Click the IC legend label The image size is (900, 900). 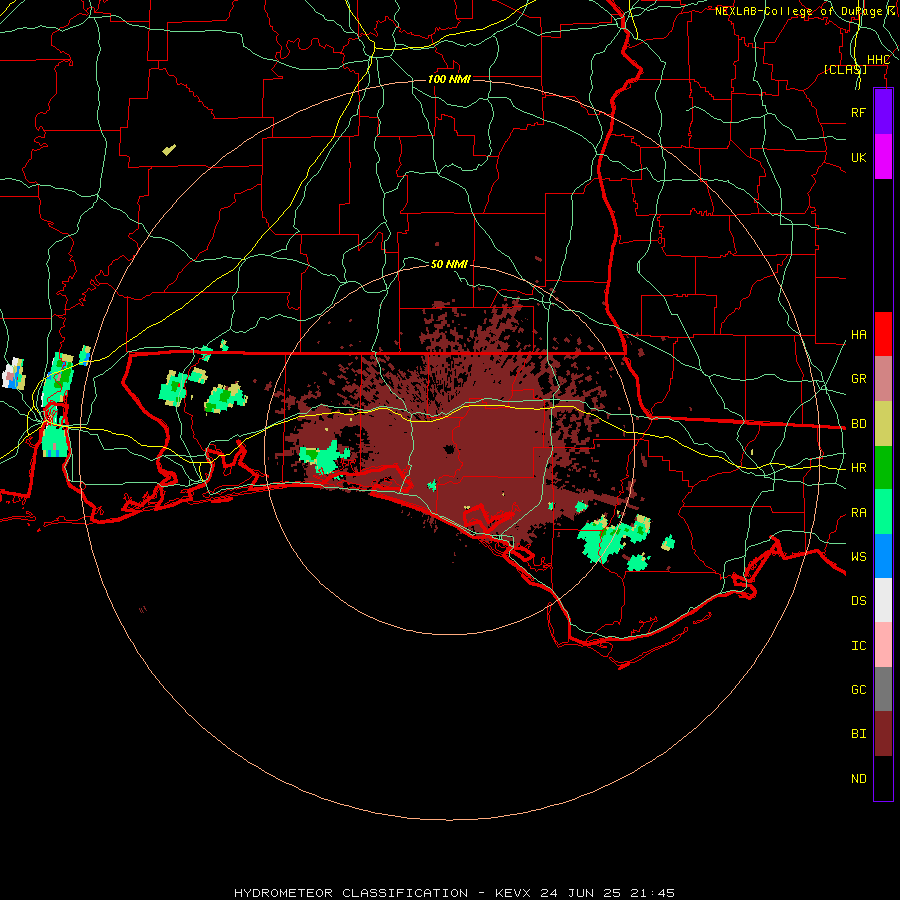pyautogui.click(x=858, y=646)
